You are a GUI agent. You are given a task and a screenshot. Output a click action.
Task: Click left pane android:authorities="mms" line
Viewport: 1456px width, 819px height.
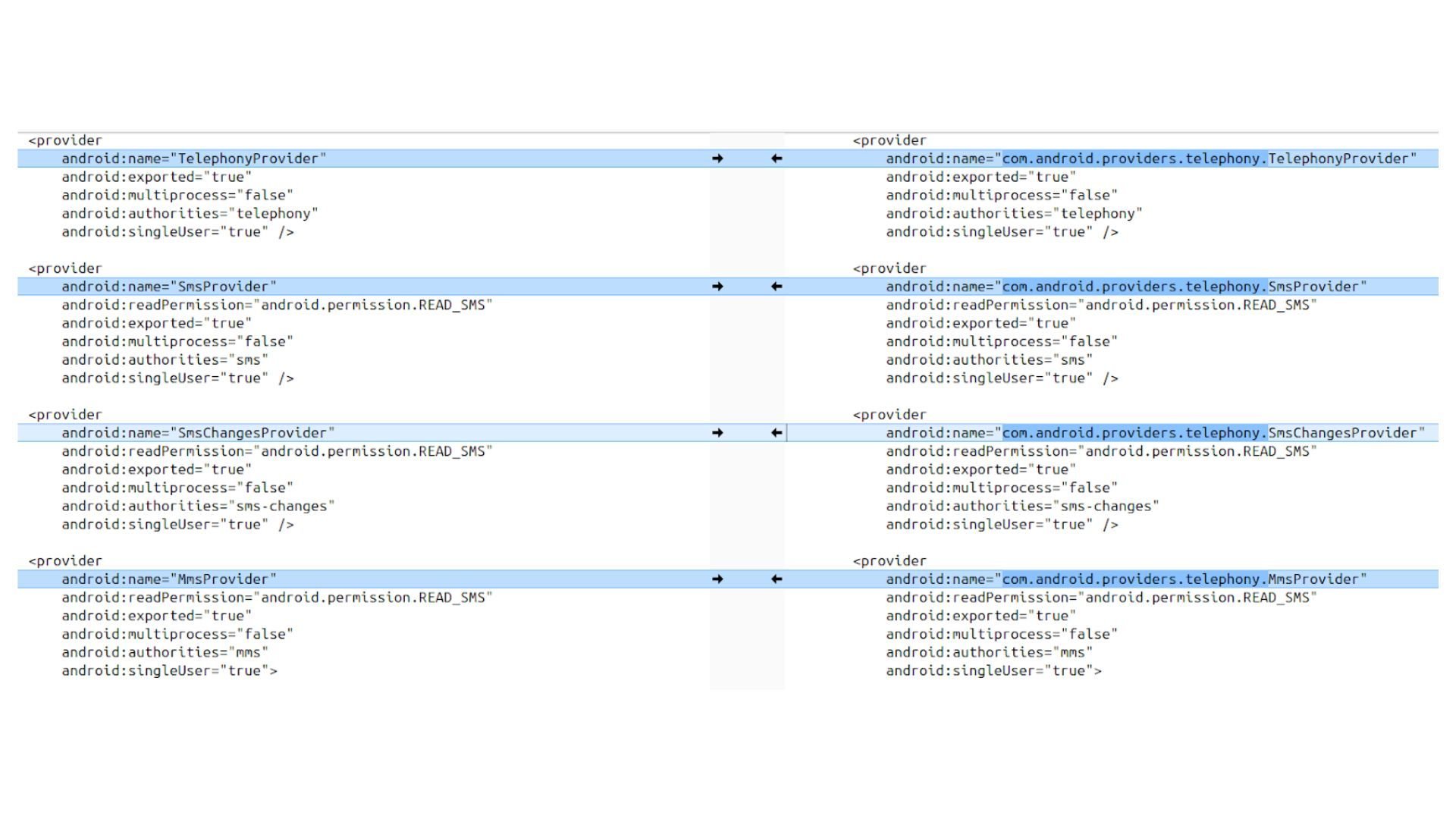(x=165, y=652)
